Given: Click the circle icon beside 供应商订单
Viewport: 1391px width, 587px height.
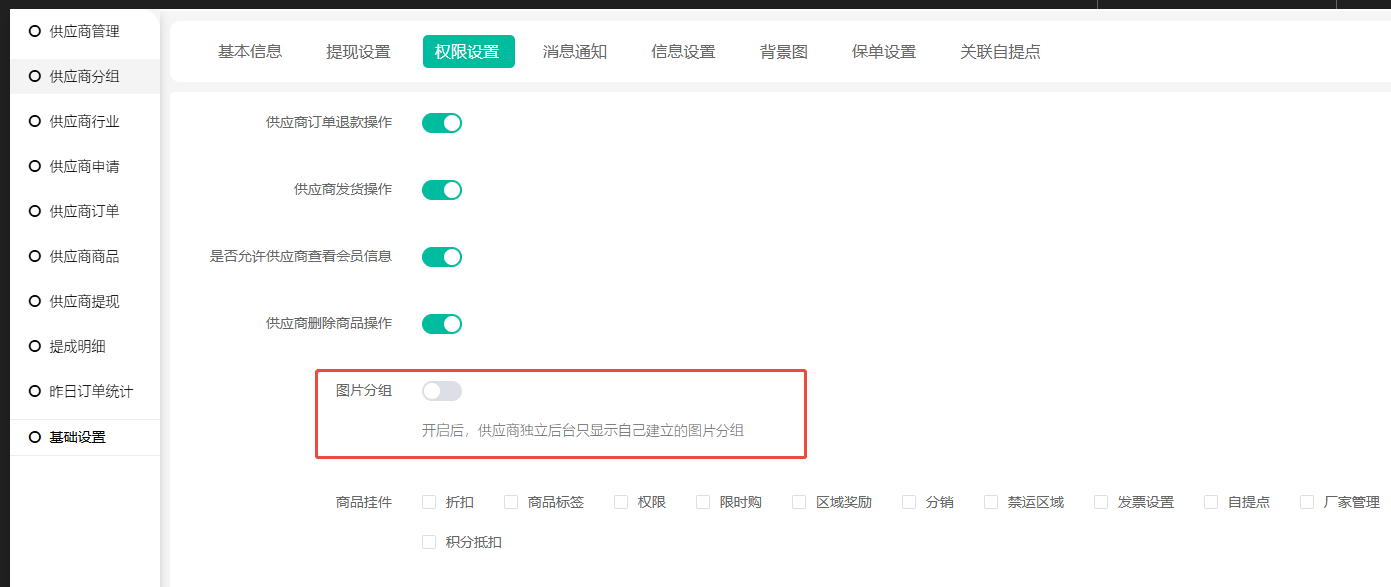Looking at the screenshot, I should click(35, 211).
